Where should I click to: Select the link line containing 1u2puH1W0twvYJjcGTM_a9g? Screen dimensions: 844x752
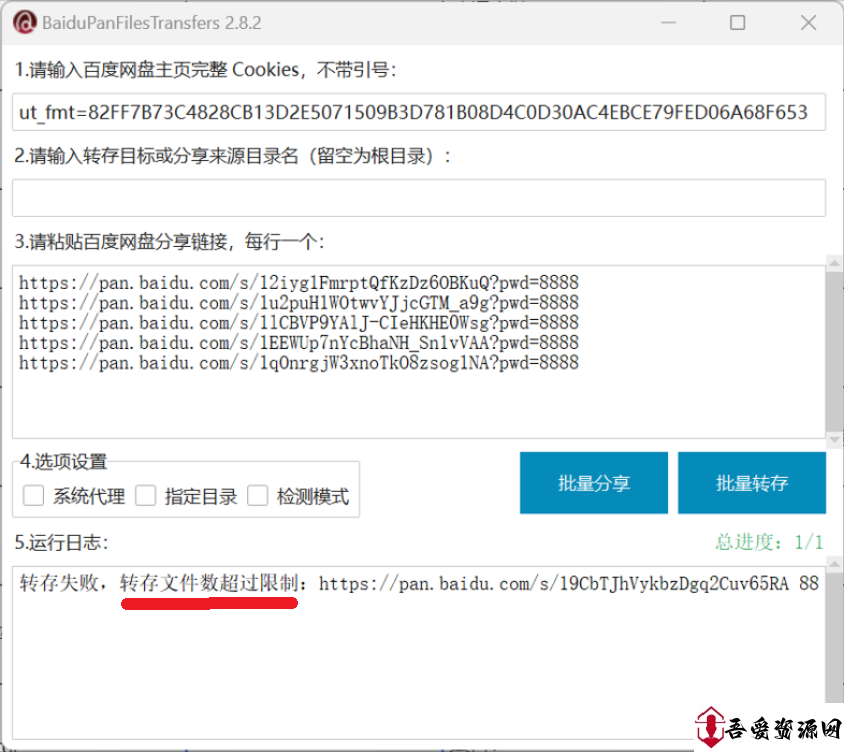coord(299,303)
